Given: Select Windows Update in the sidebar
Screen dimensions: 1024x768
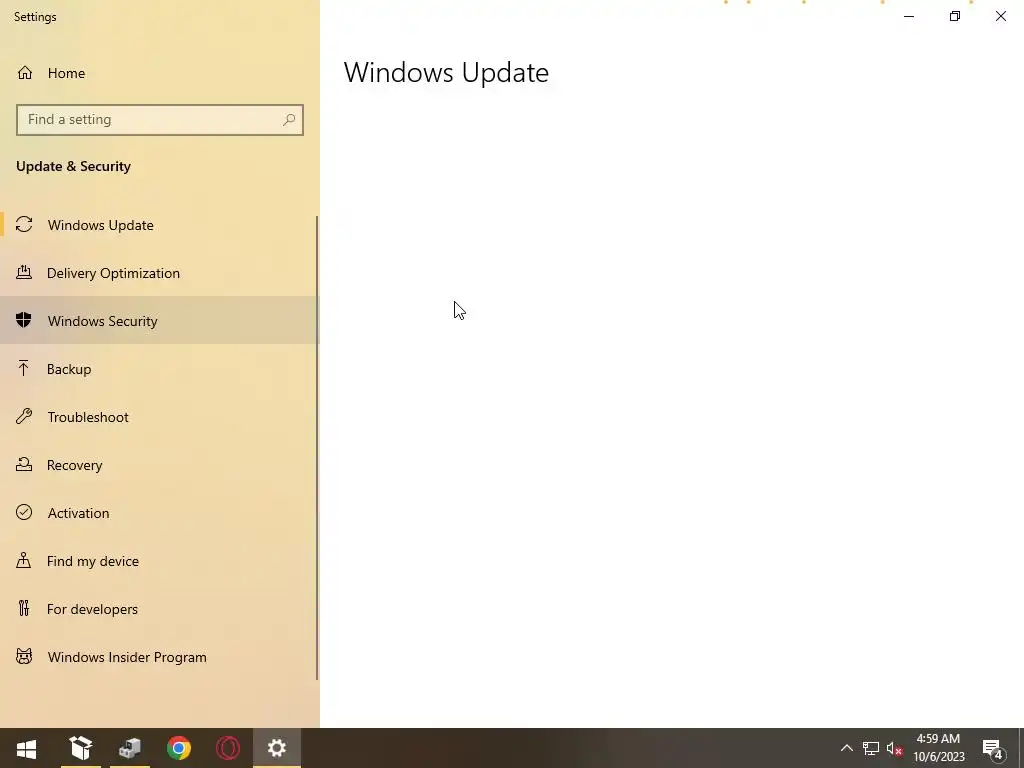Looking at the screenshot, I should pos(160,225).
